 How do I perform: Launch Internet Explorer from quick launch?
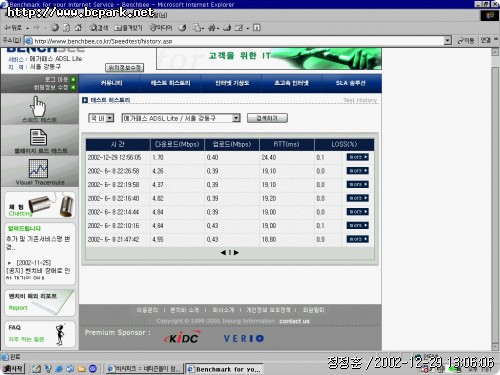tap(59, 369)
